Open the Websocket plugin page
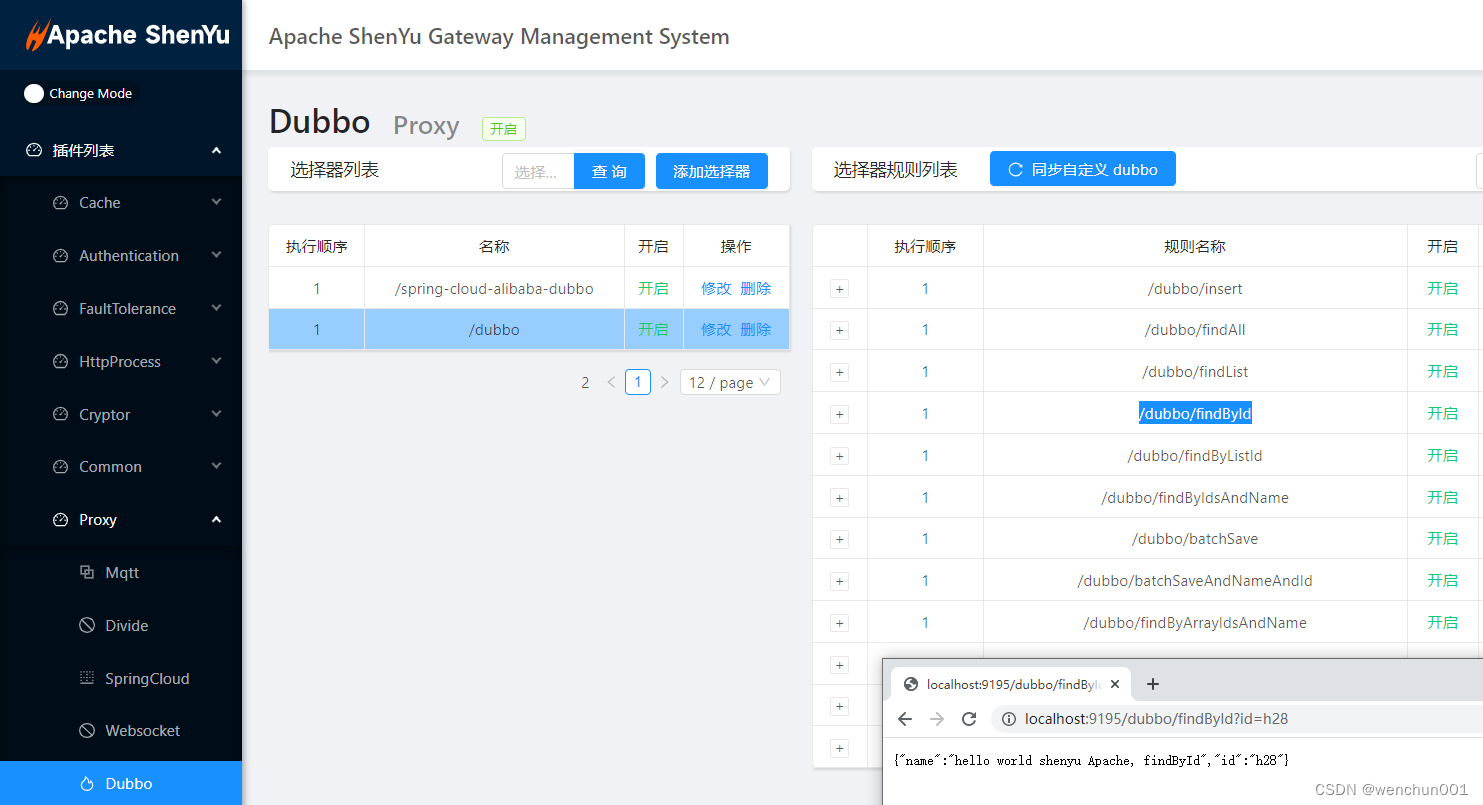This screenshot has height=805, width=1483. [x=121, y=731]
